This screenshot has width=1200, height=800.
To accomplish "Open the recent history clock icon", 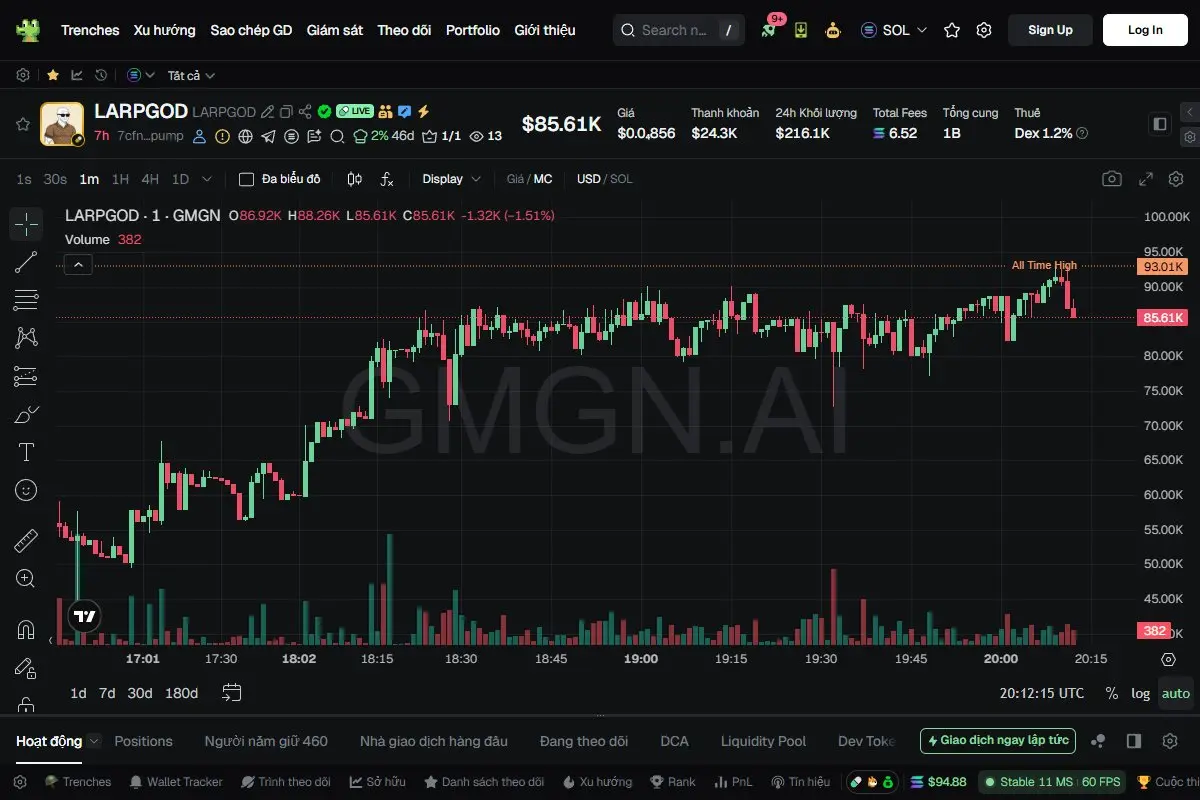I will point(101,75).
